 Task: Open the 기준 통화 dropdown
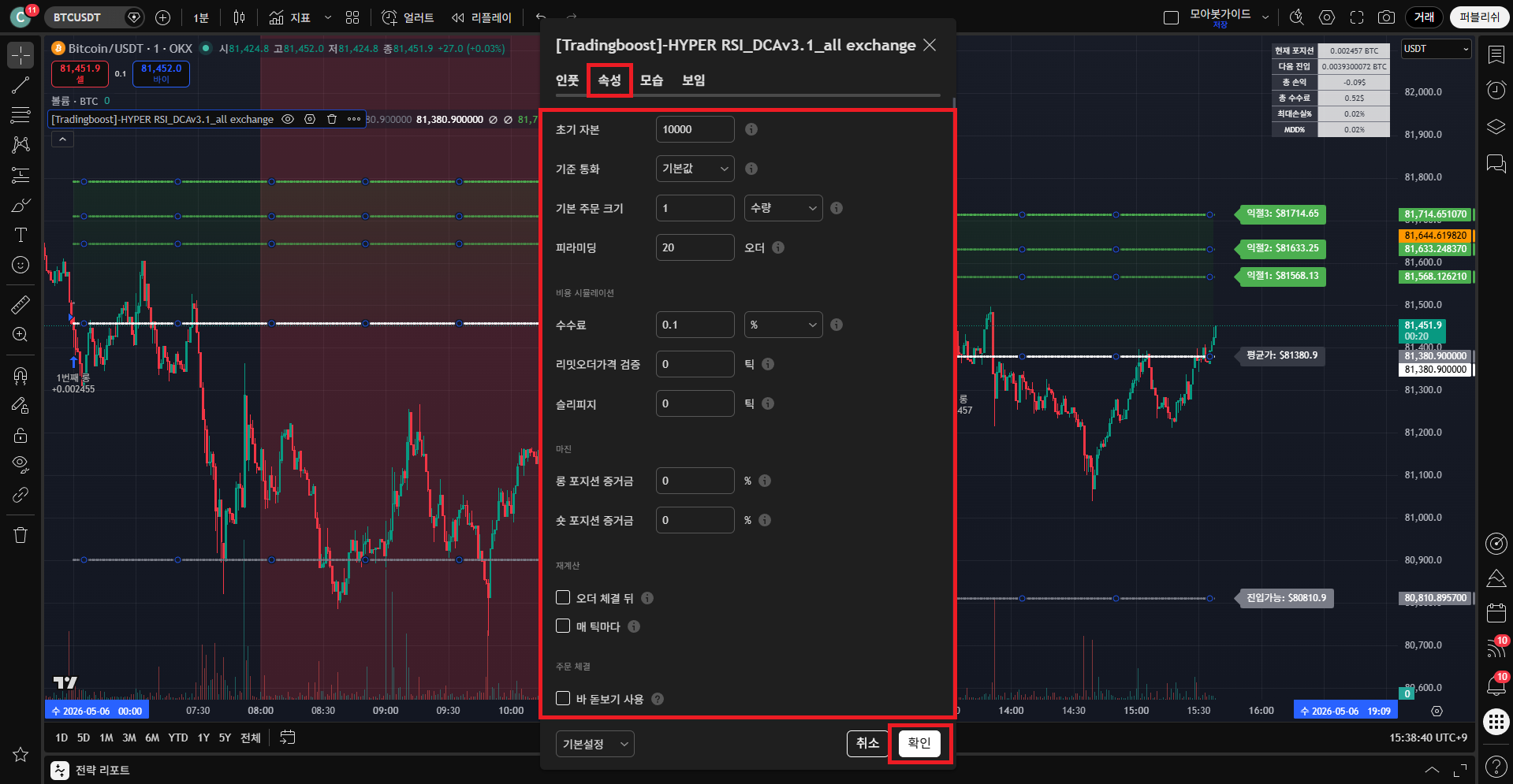(x=695, y=169)
